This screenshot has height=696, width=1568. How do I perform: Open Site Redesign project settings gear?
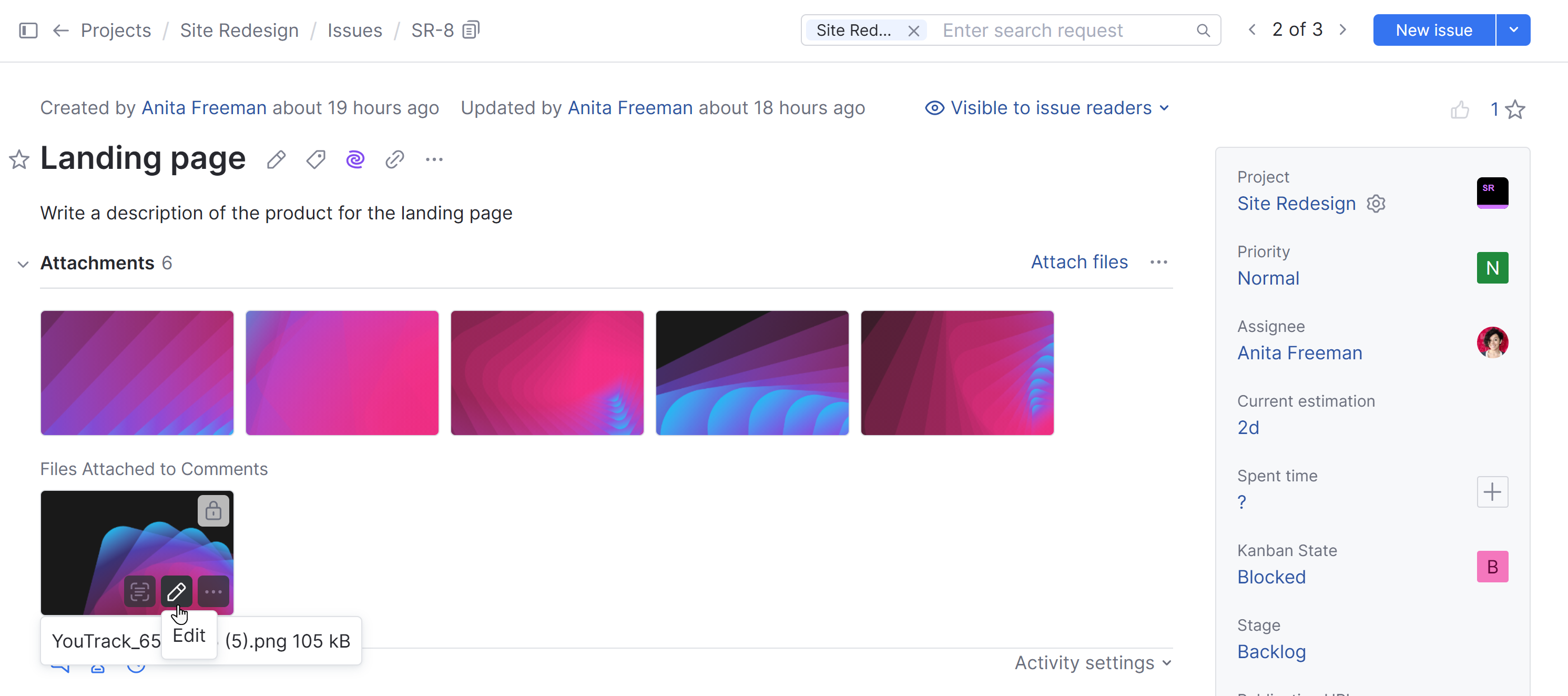tap(1376, 204)
